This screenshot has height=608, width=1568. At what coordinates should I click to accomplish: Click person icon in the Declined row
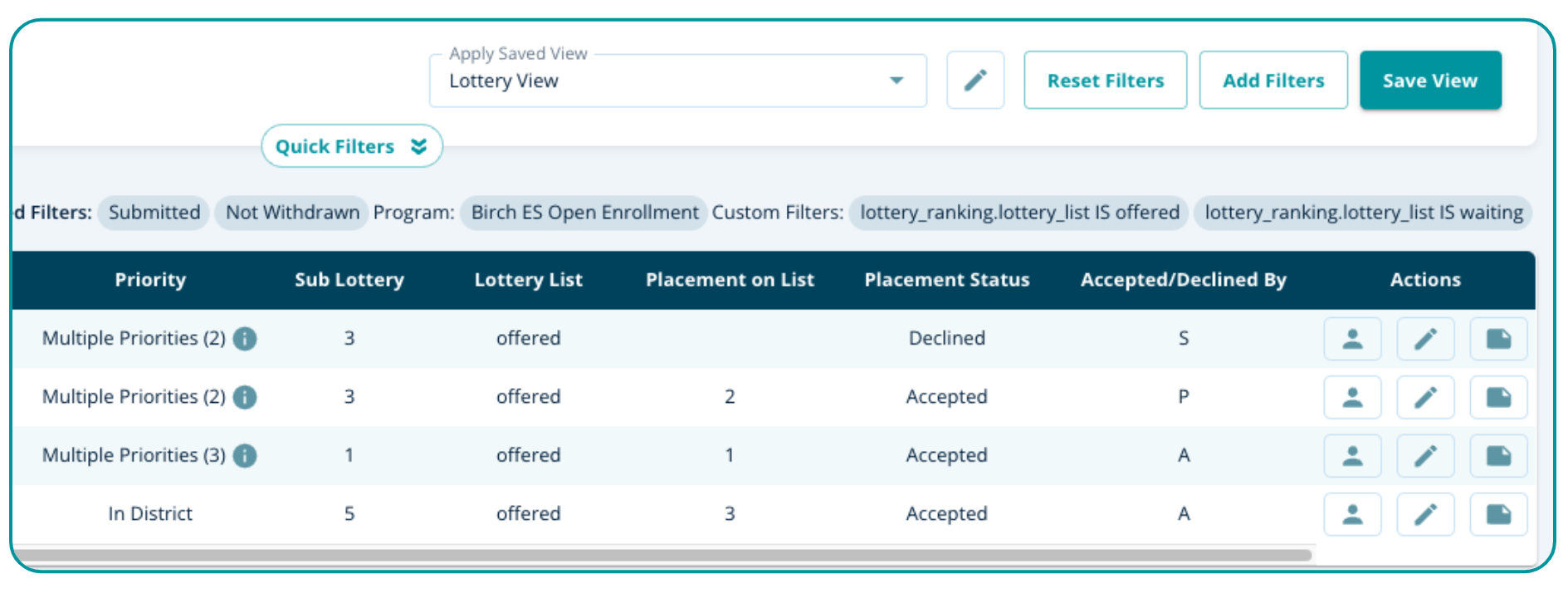(1351, 339)
